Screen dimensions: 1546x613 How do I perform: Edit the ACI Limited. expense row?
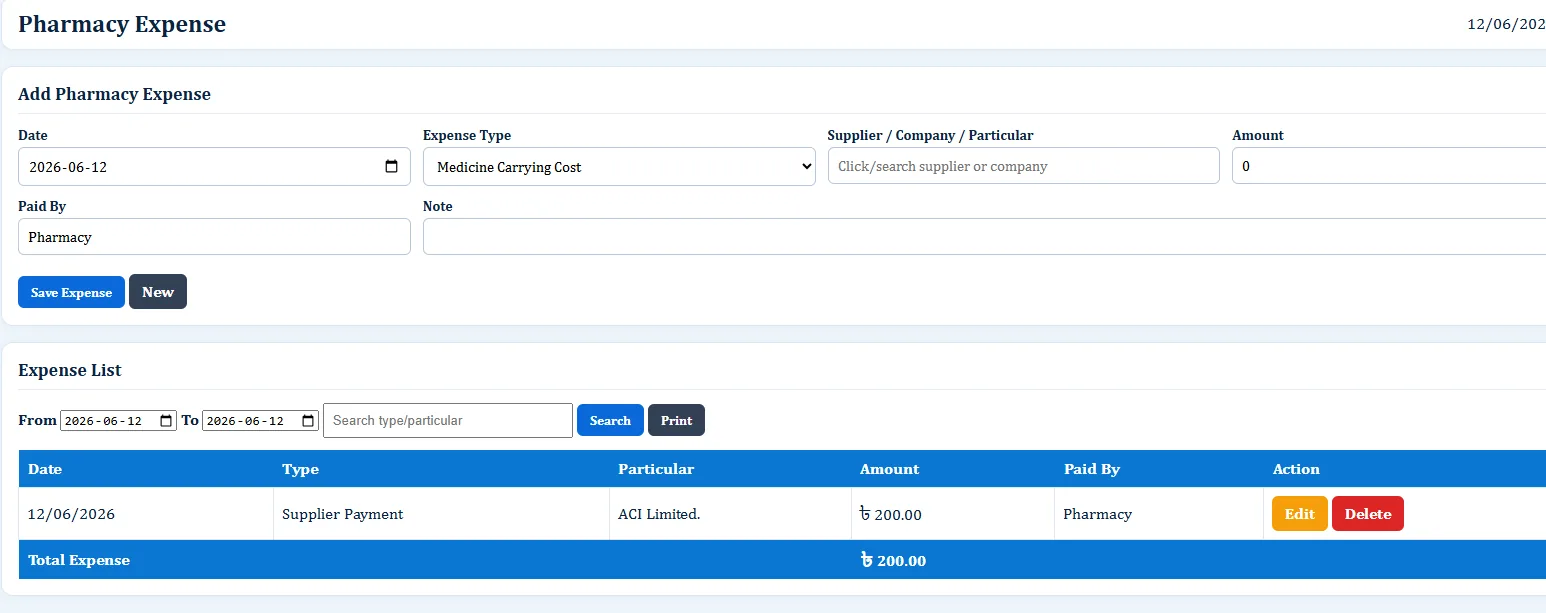coord(1299,514)
